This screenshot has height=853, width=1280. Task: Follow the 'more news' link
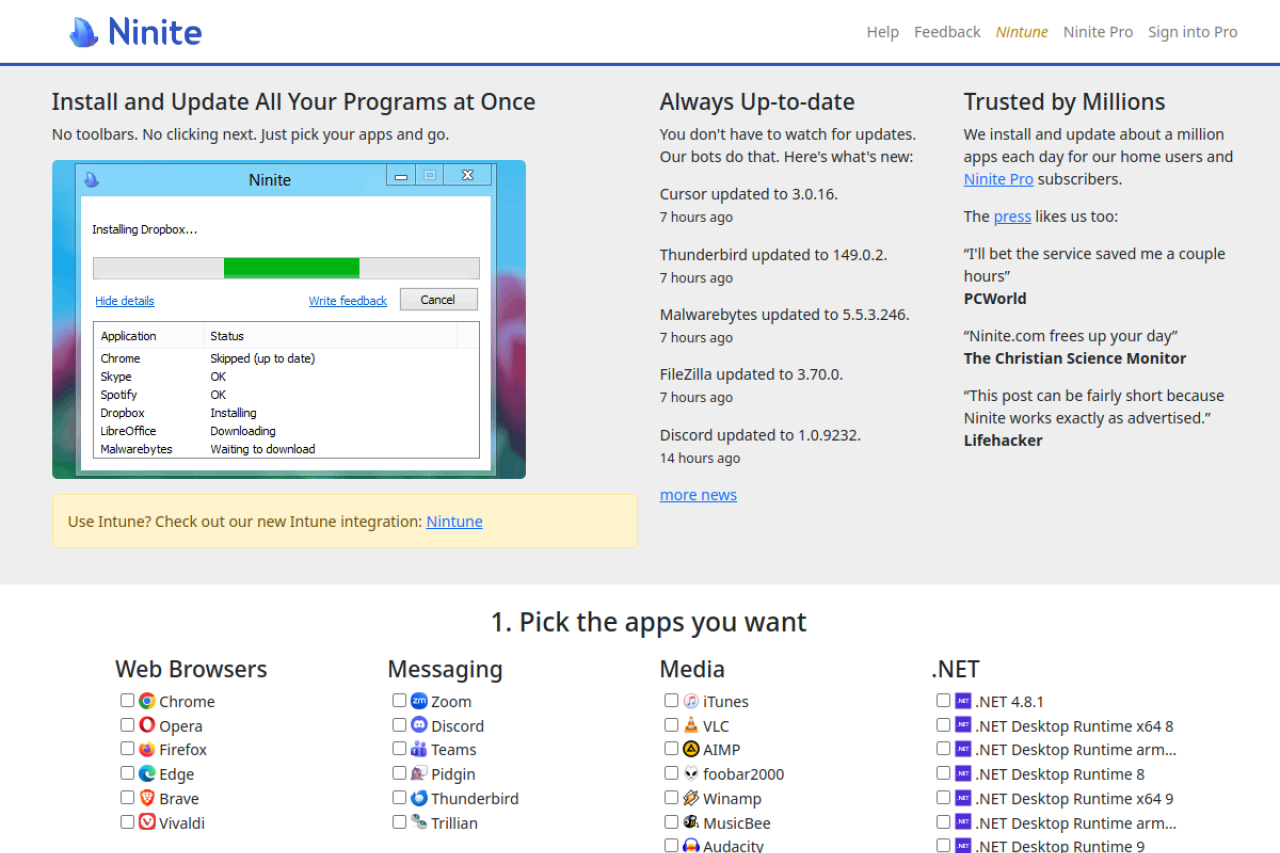pos(698,495)
